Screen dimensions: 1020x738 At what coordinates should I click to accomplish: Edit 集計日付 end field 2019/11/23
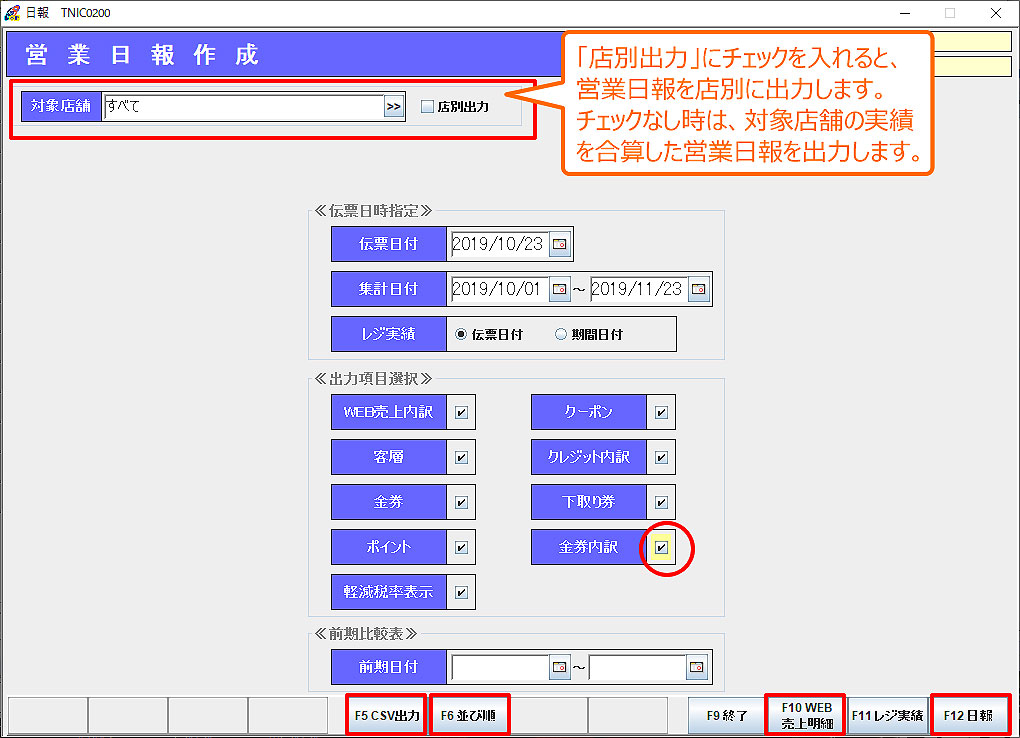(639, 289)
